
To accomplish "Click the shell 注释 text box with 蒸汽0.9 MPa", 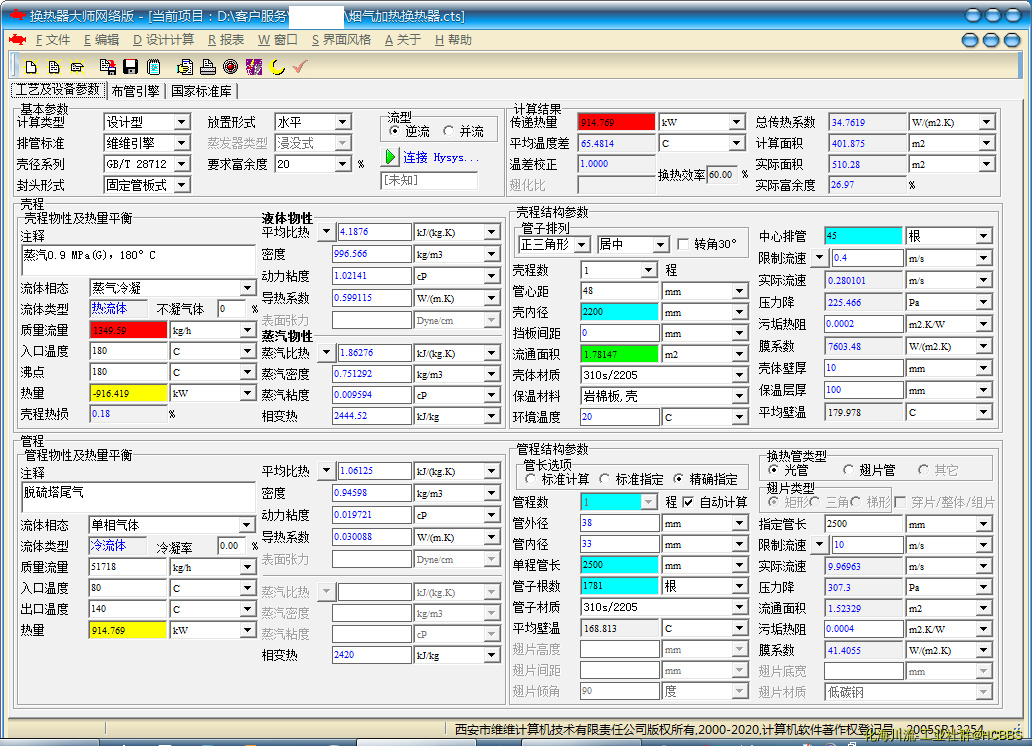I will pyautogui.click(x=138, y=261).
